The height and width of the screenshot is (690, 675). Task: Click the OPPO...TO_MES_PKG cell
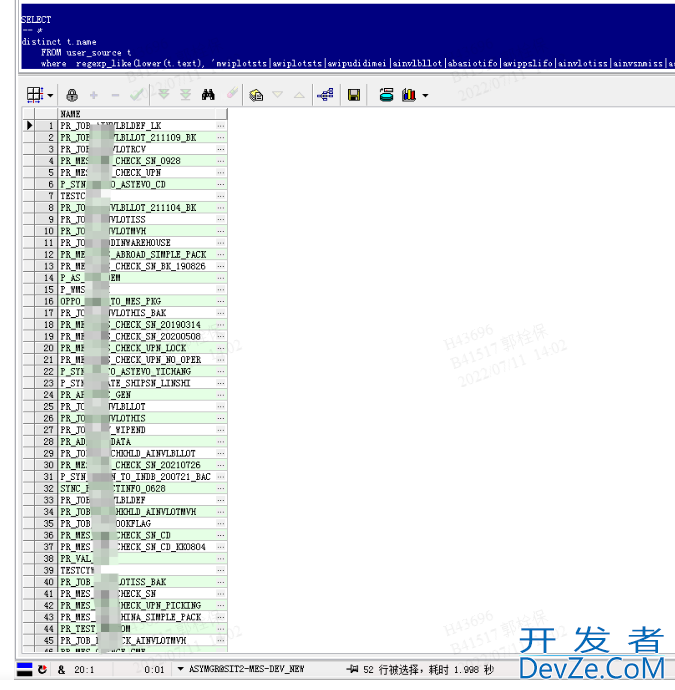click(x=137, y=301)
